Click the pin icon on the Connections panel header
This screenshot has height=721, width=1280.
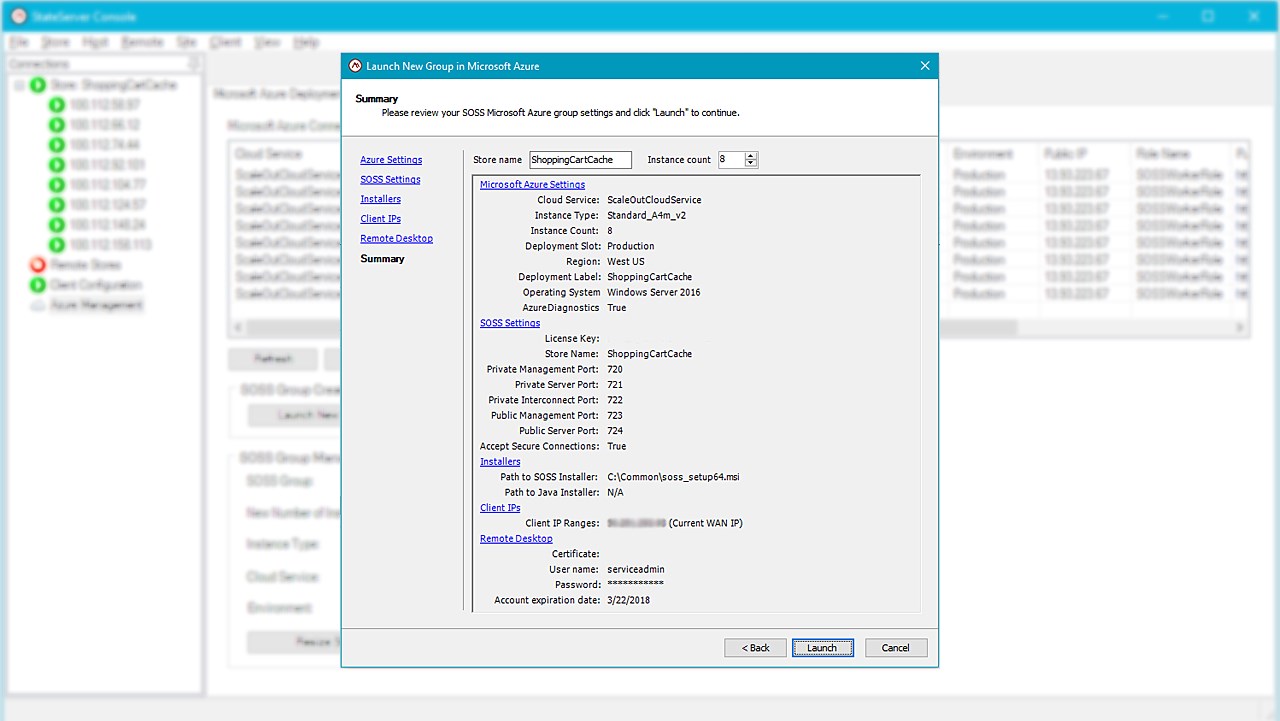click(193, 64)
